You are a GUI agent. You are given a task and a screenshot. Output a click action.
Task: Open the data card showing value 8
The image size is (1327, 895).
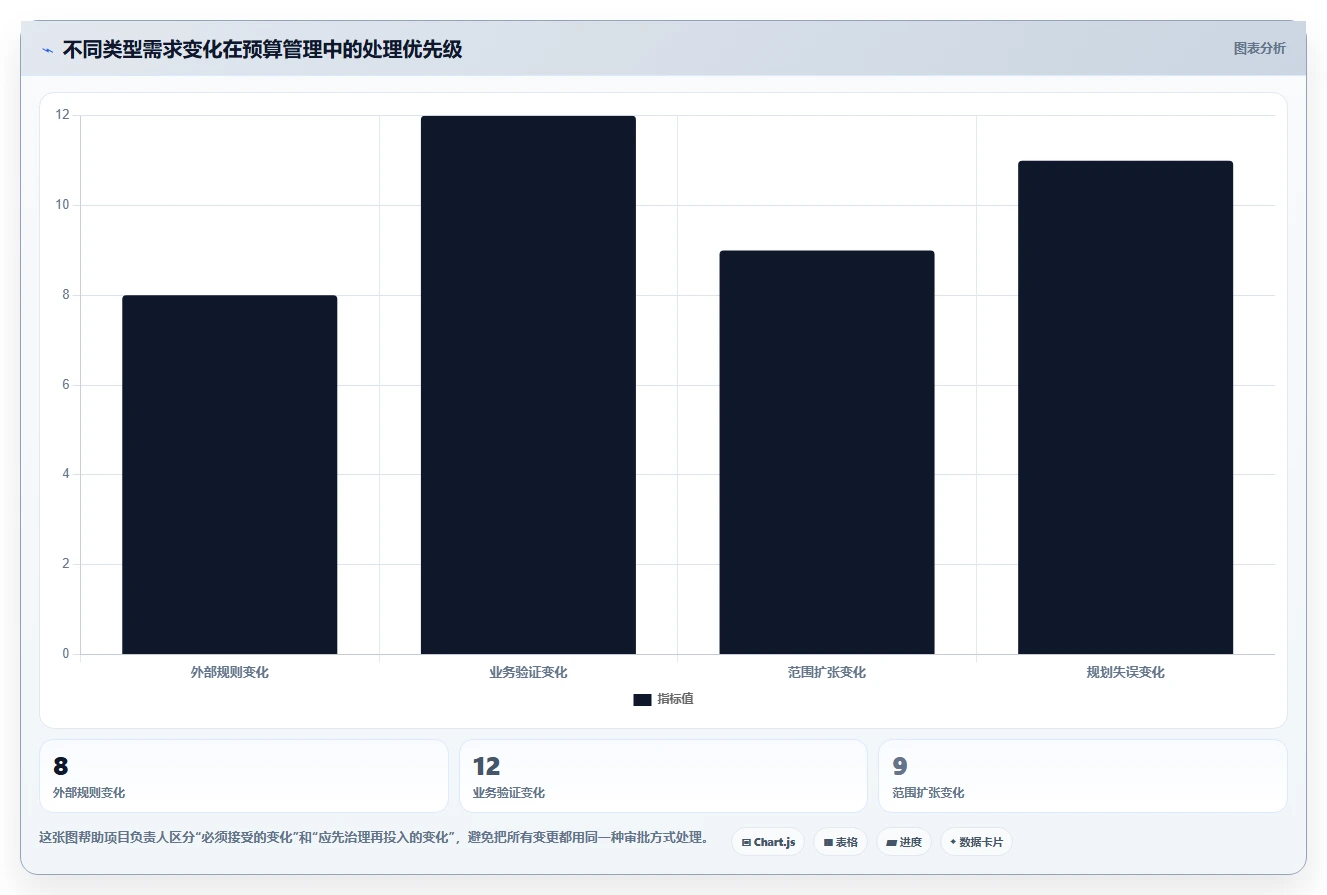pyautogui.click(x=244, y=776)
